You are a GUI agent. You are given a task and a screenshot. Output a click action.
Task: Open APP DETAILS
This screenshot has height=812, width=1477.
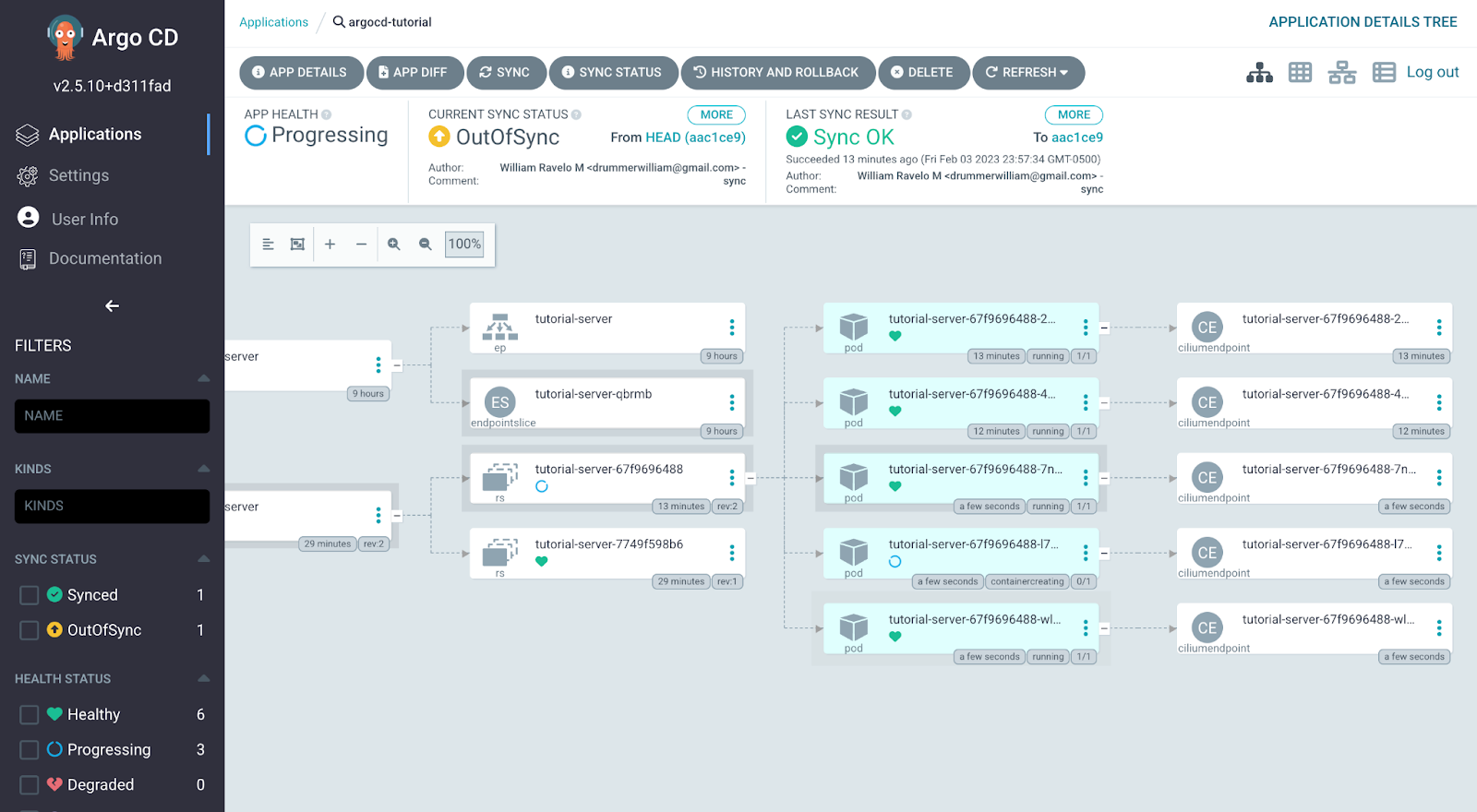[301, 73]
